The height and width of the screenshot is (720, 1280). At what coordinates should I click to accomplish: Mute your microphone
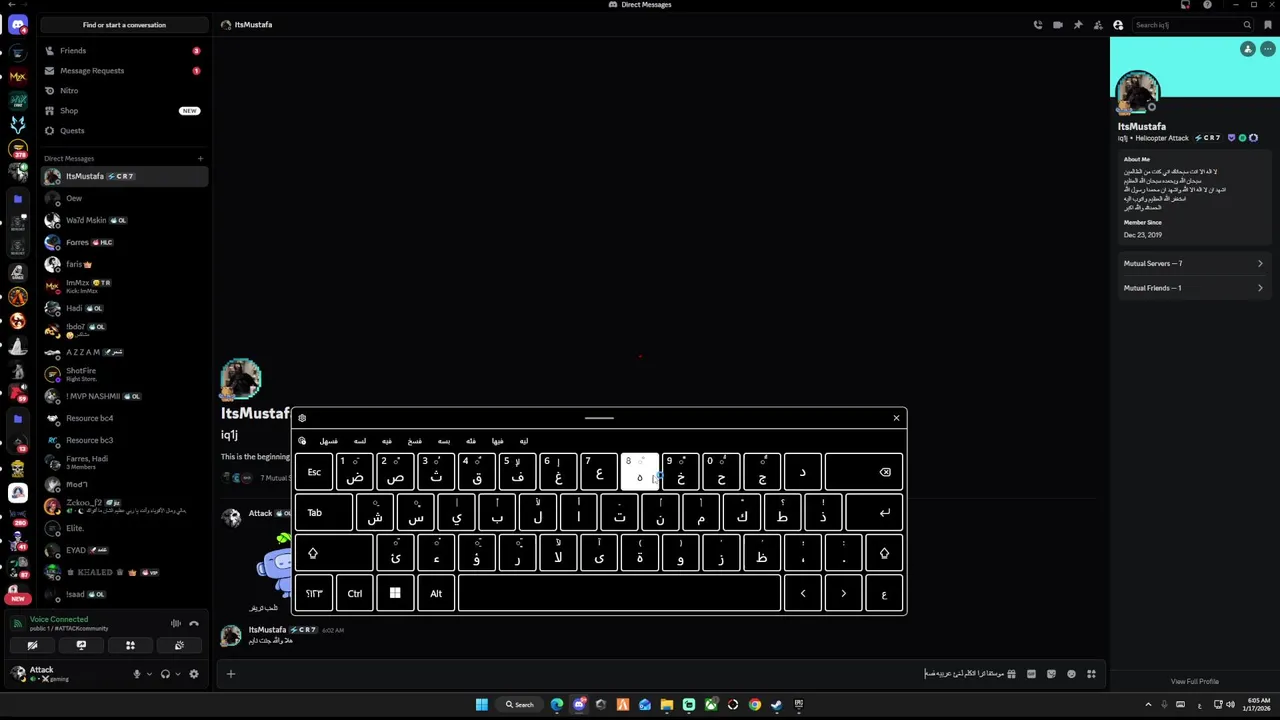(x=137, y=674)
